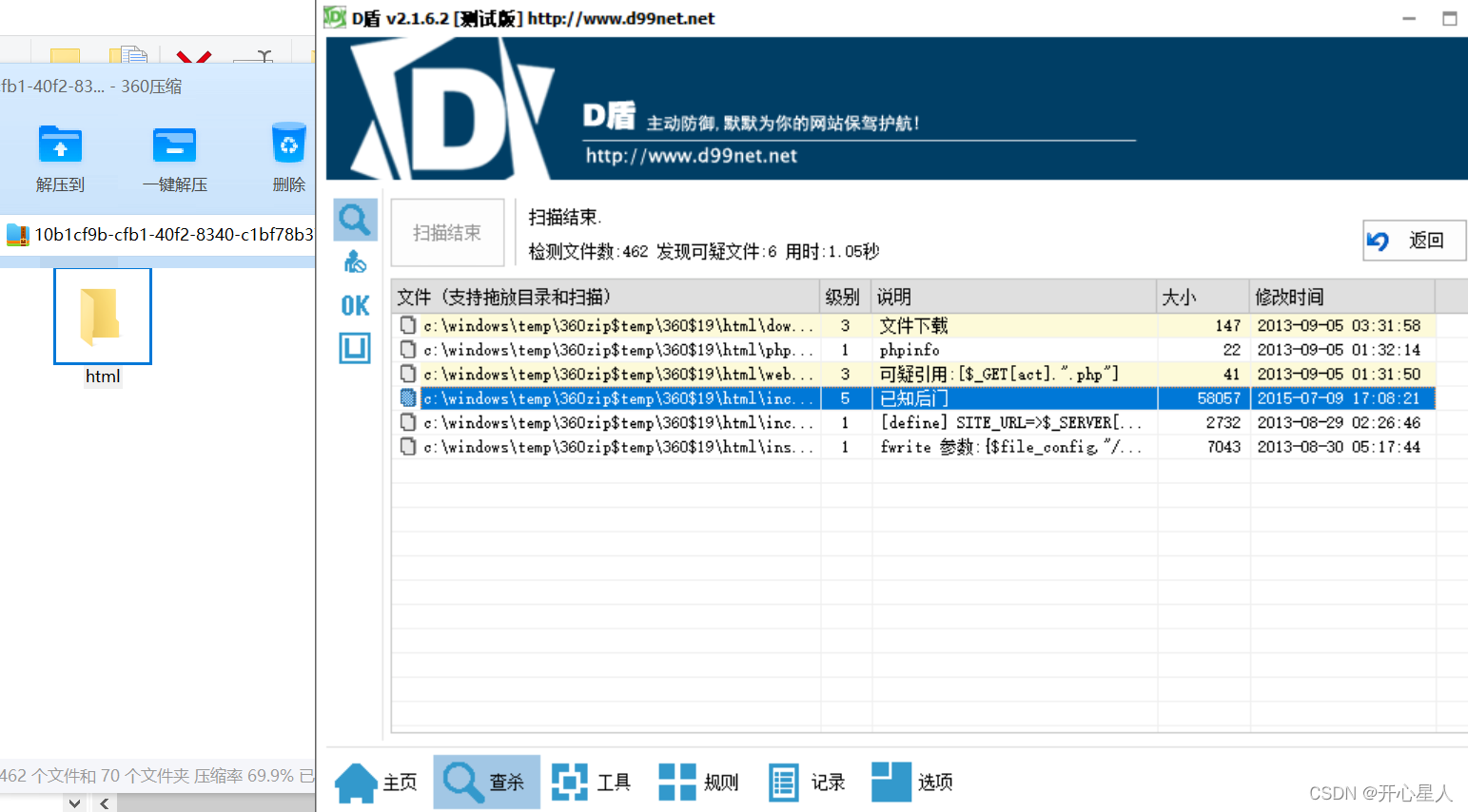The height and width of the screenshot is (812, 1468).
Task: Open the 主页 tab
Action: tap(377, 783)
